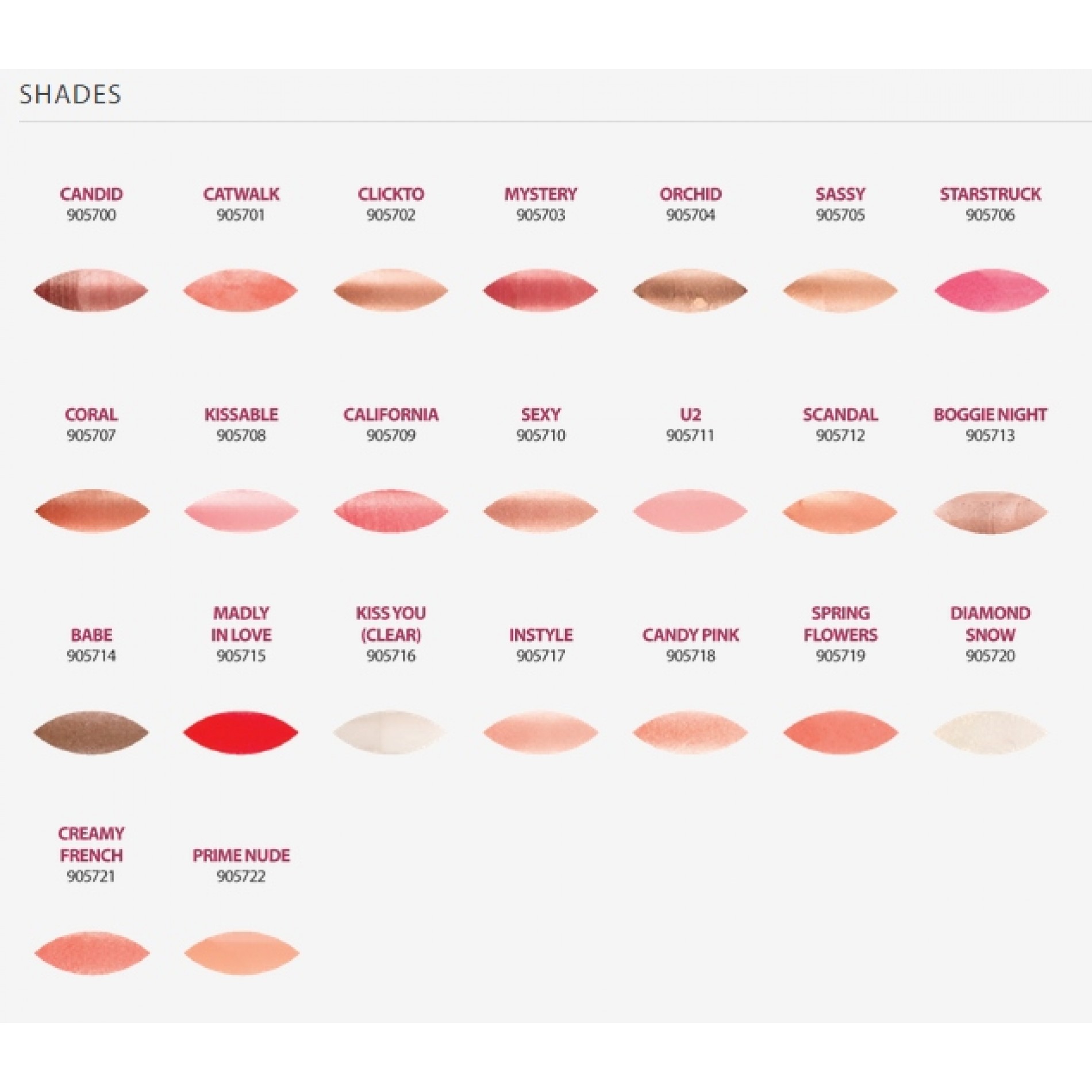The image size is (1092, 1092).
Task: Choose the Boggie Night swatch
Action: (990, 511)
